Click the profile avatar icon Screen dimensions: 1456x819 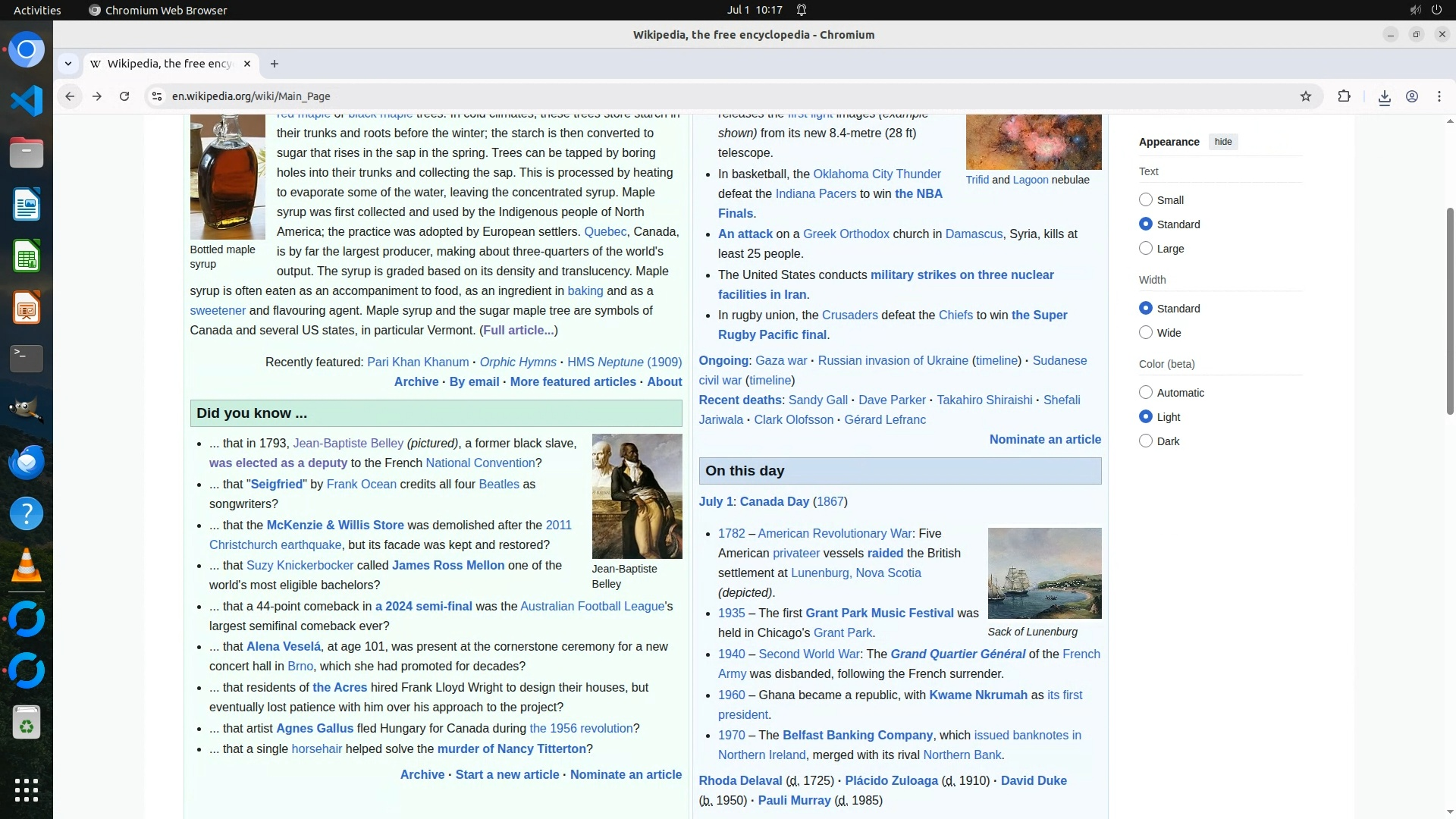1412,96
